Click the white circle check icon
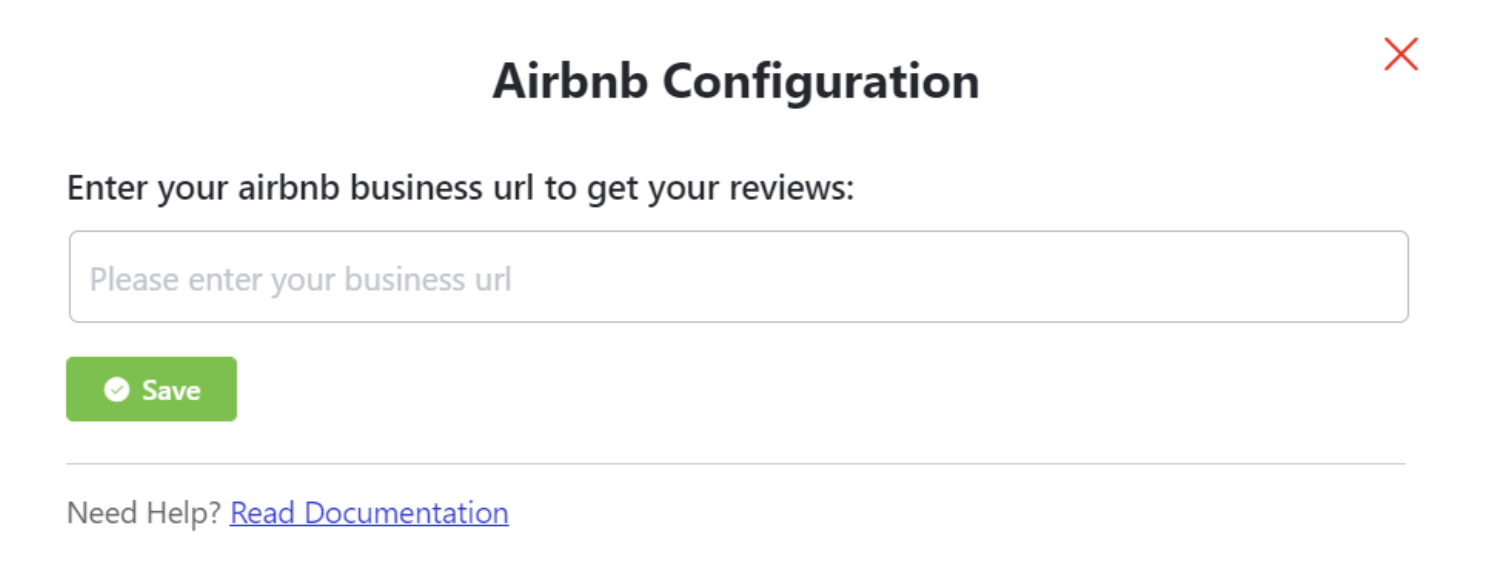This screenshot has width=1494, height=562. 117,389
